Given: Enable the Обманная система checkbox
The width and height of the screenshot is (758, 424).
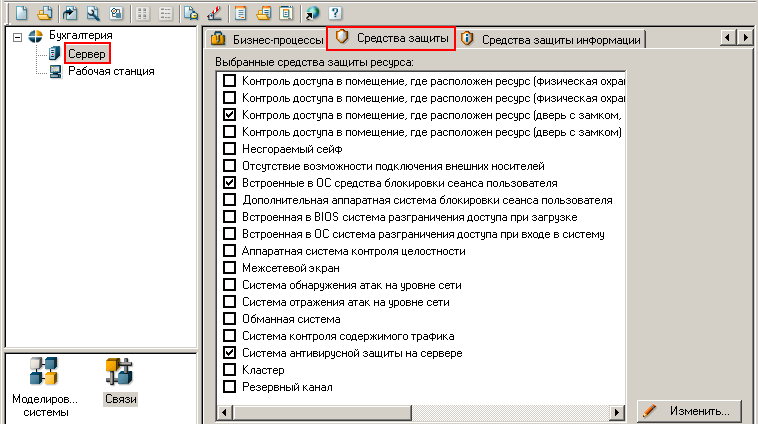Looking at the screenshot, I should click(229, 319).
